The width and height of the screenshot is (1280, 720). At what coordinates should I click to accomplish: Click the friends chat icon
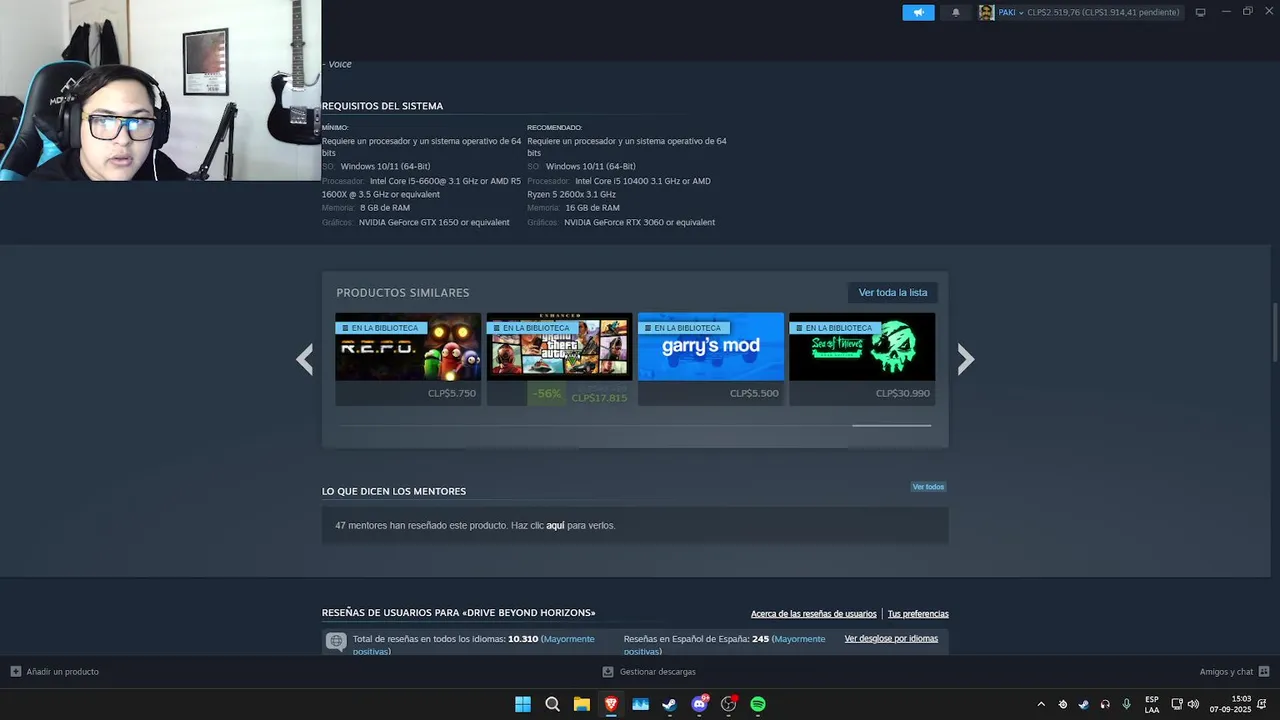click(x=1264, y=672)
